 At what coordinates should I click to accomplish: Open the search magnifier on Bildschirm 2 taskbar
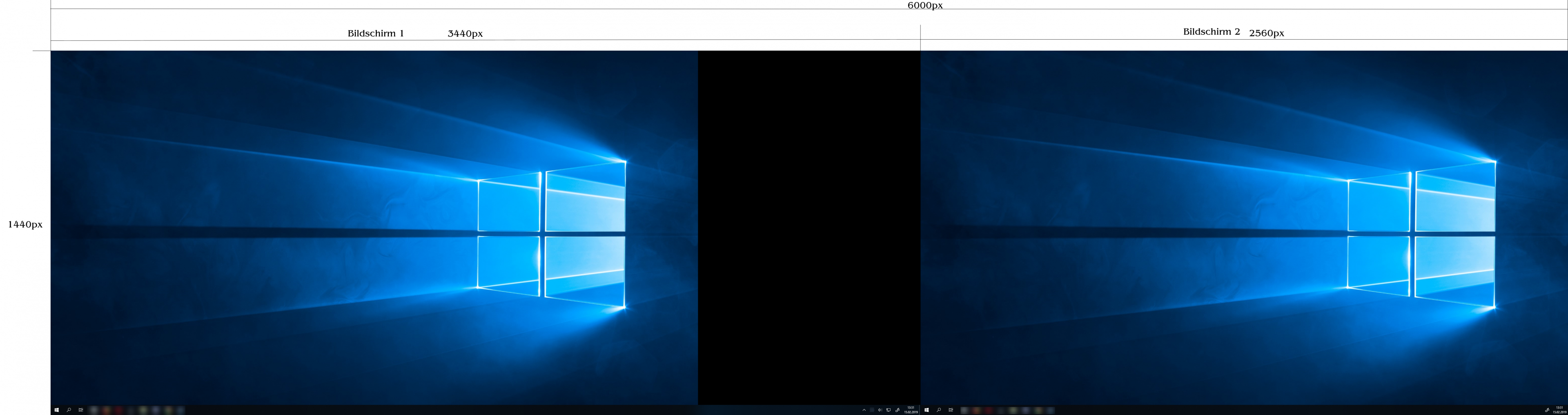939,410
